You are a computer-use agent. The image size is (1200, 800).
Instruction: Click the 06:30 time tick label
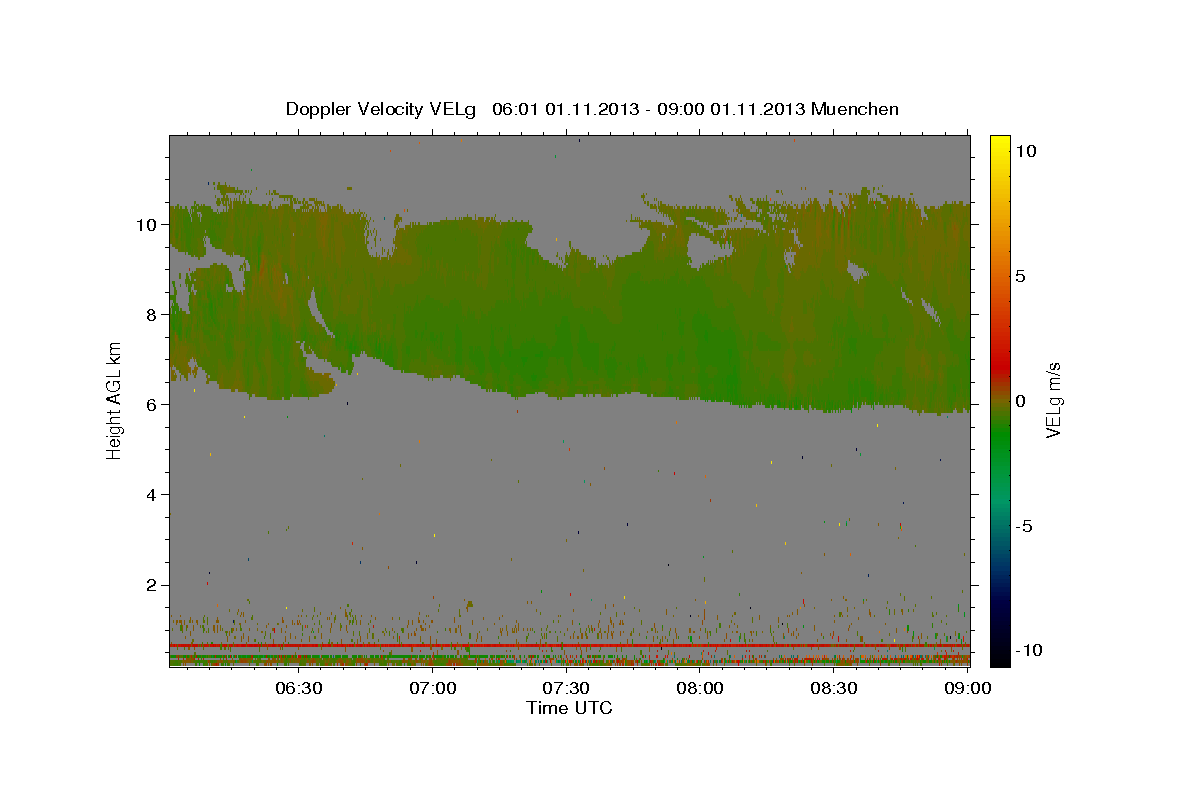299,688
